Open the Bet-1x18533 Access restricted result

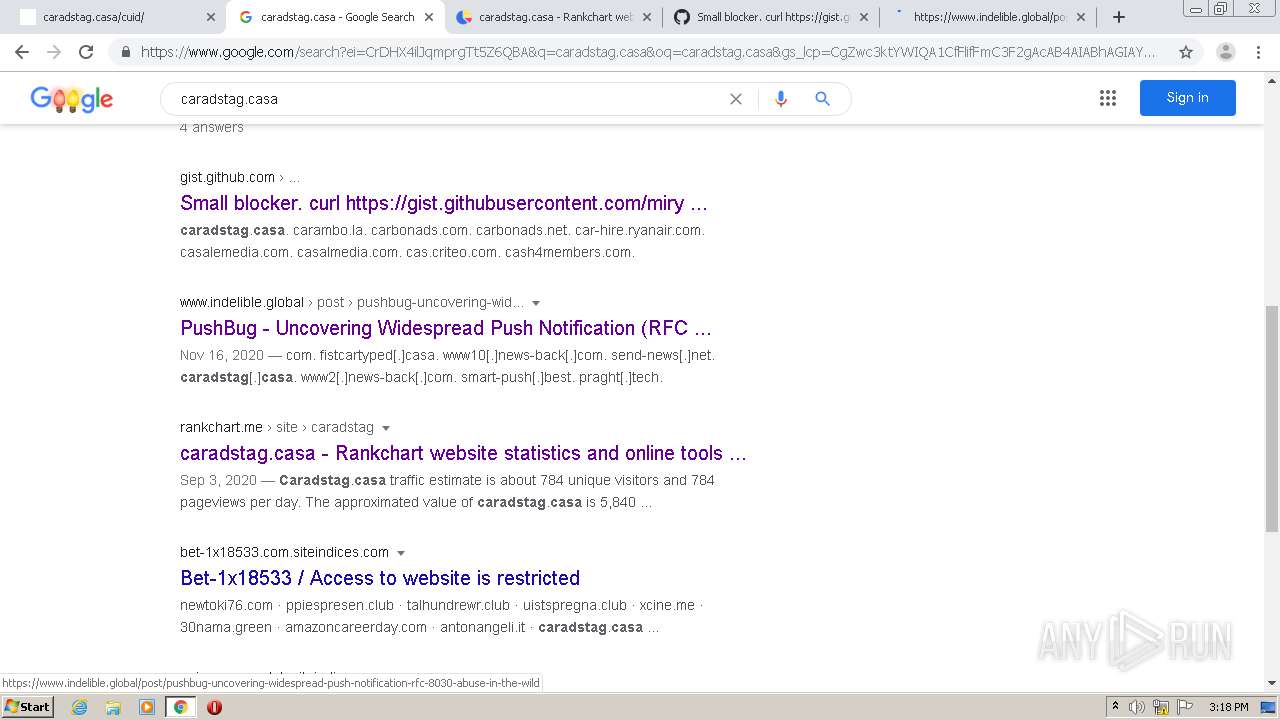point(380,578)
